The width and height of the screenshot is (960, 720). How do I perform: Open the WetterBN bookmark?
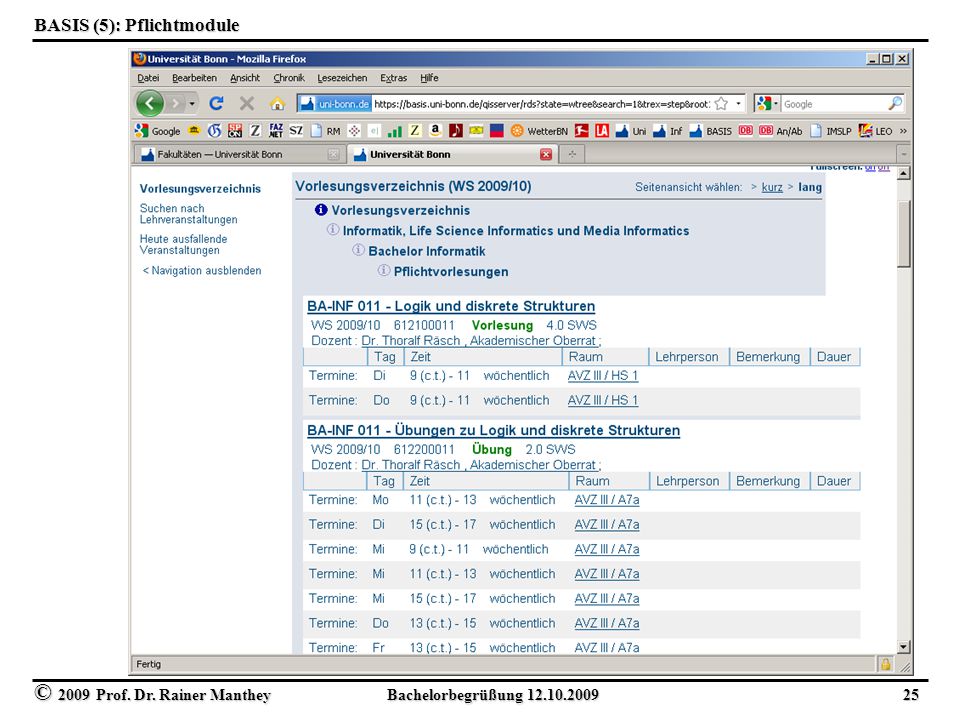click(539, 131)
